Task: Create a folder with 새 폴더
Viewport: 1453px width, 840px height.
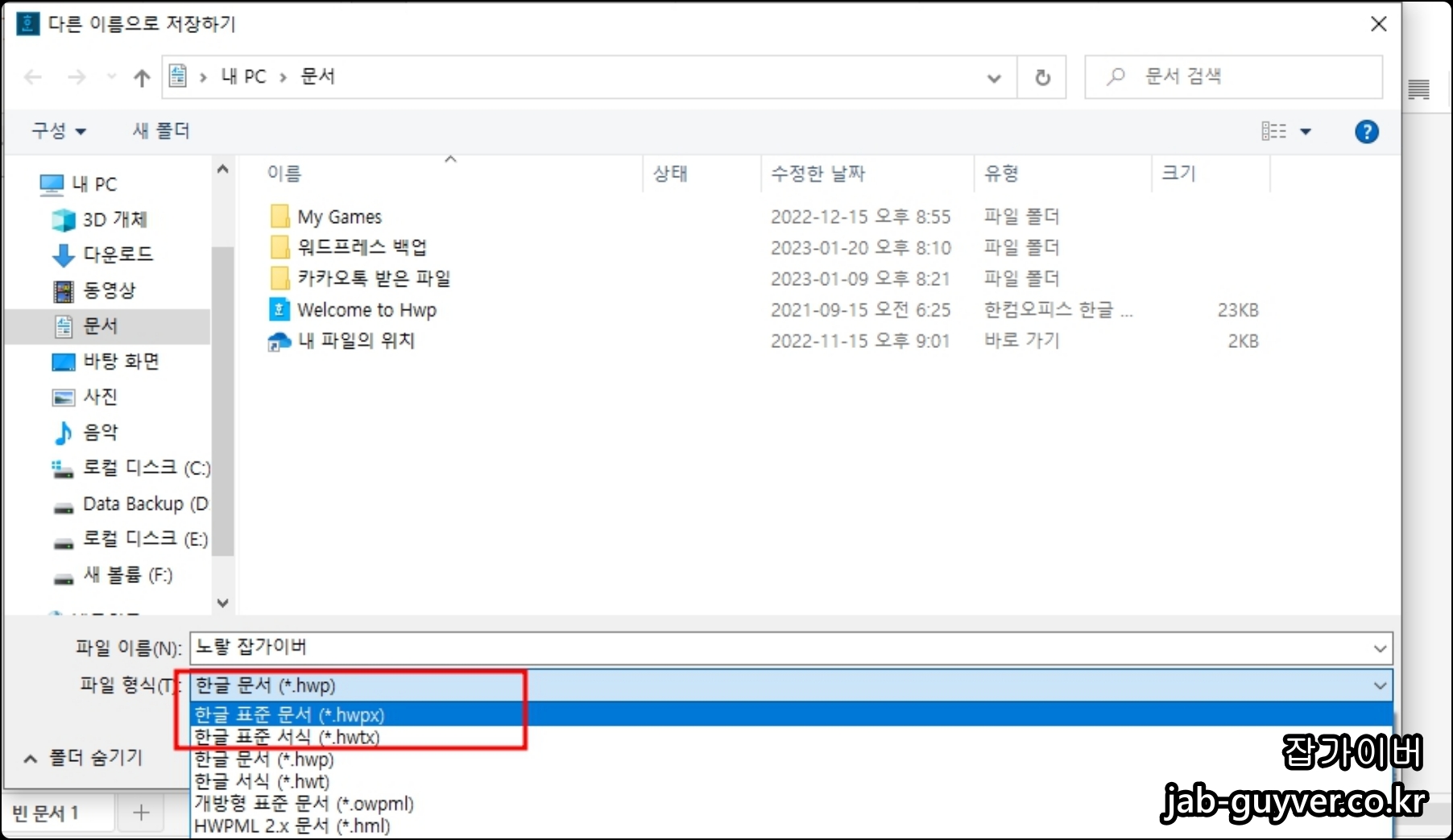Action: 161,130
